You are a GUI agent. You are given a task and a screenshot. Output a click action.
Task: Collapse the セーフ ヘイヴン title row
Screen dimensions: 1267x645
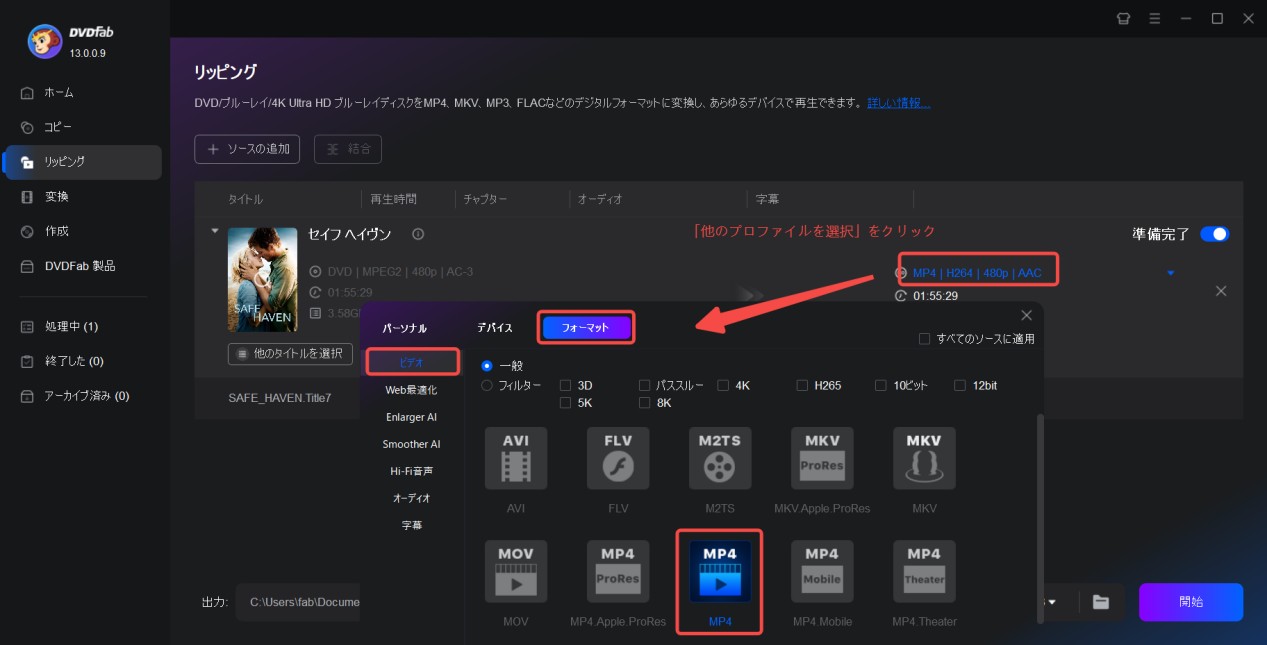tap(214, 231)
